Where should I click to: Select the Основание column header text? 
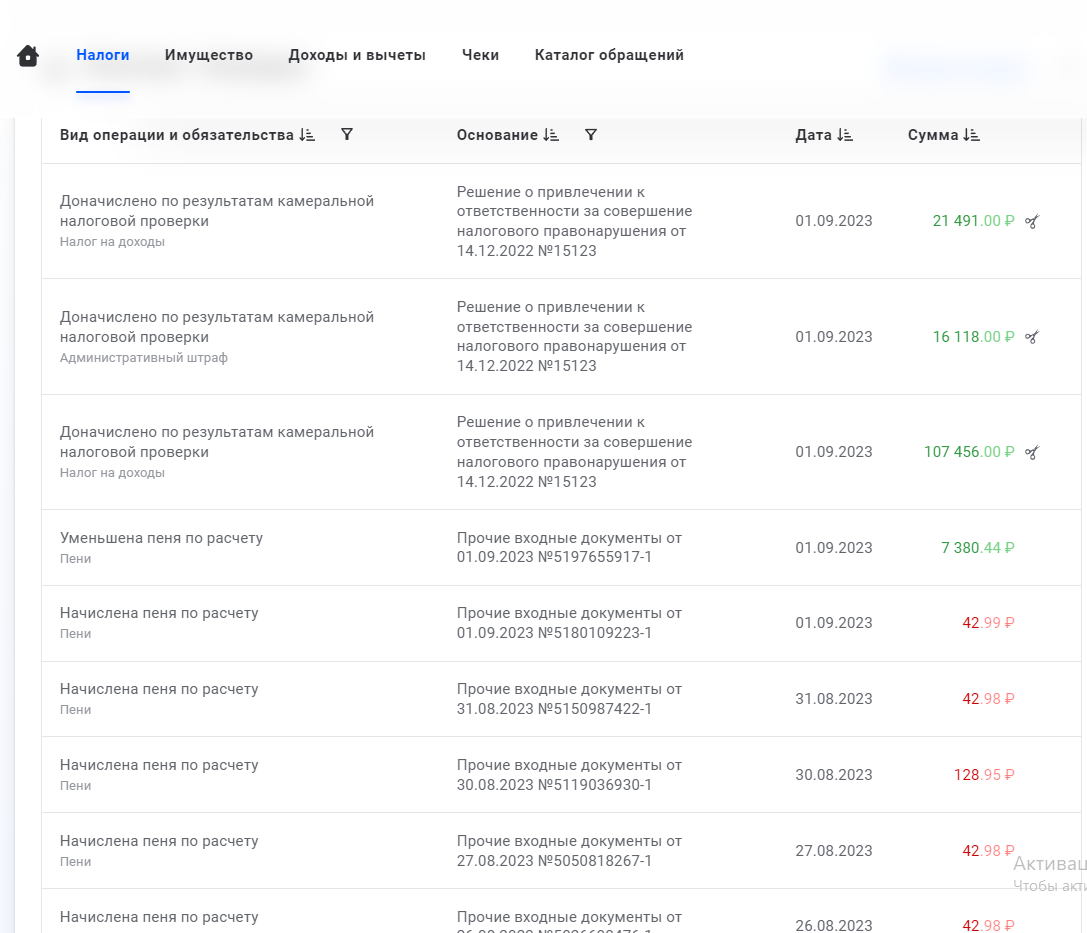click(497, 135)
